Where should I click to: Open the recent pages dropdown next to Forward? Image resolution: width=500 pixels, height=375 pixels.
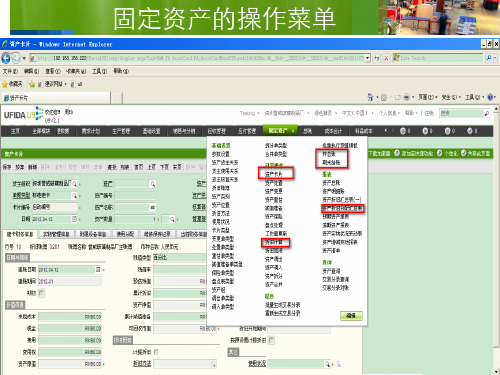[x=24, y=58]
